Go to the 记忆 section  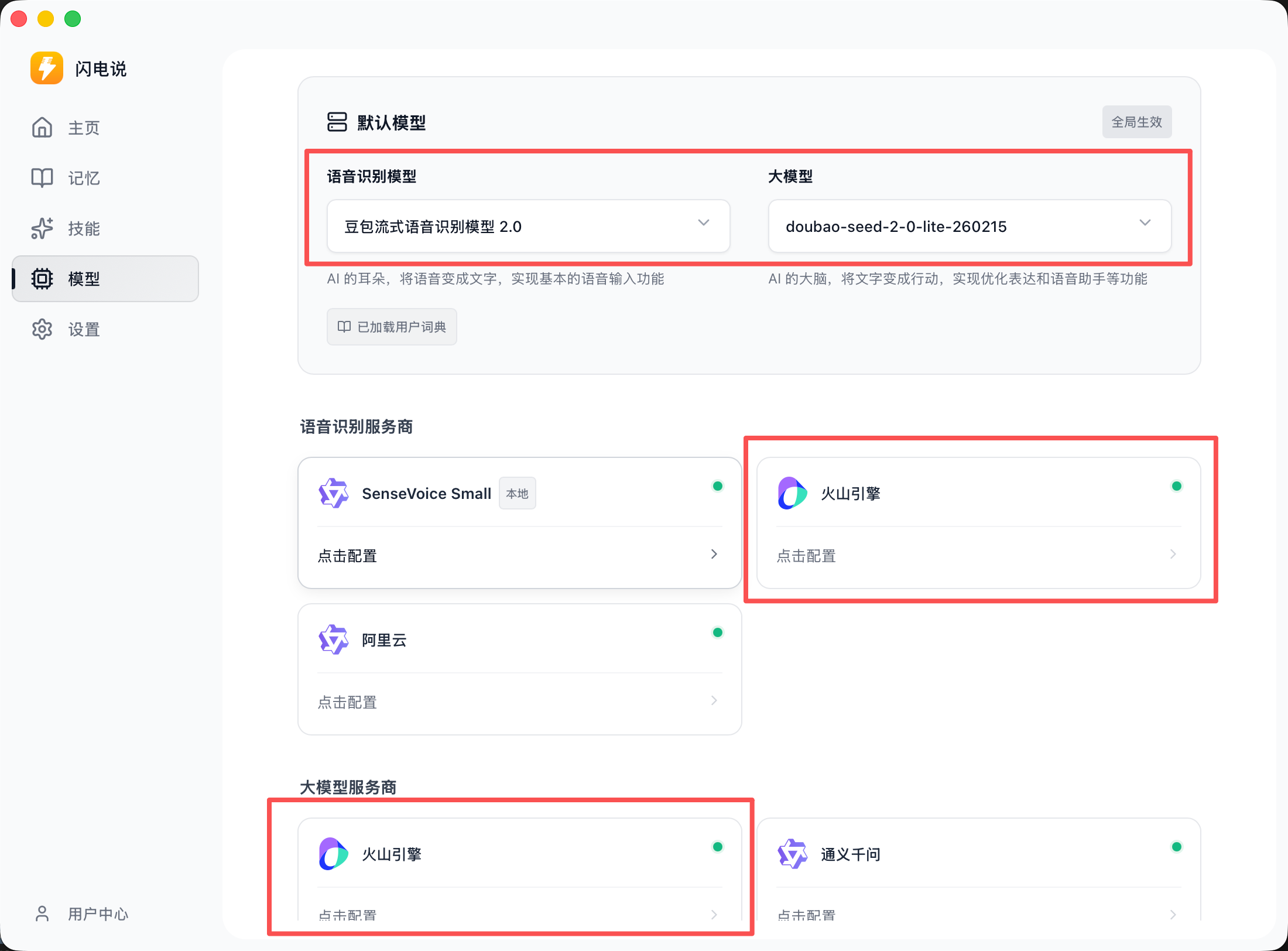point(105,178)
